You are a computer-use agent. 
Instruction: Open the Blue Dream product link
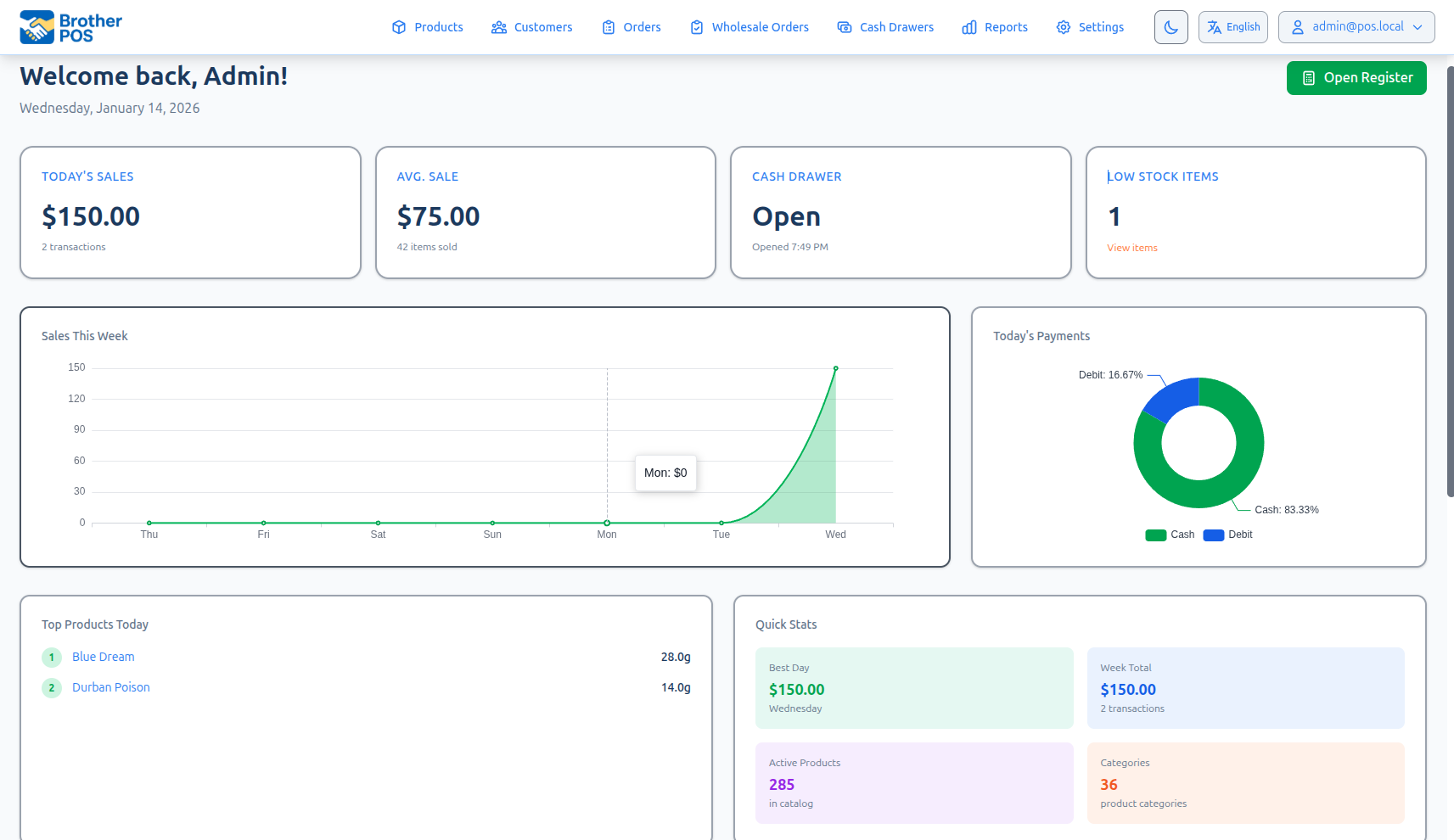[103, 656]
